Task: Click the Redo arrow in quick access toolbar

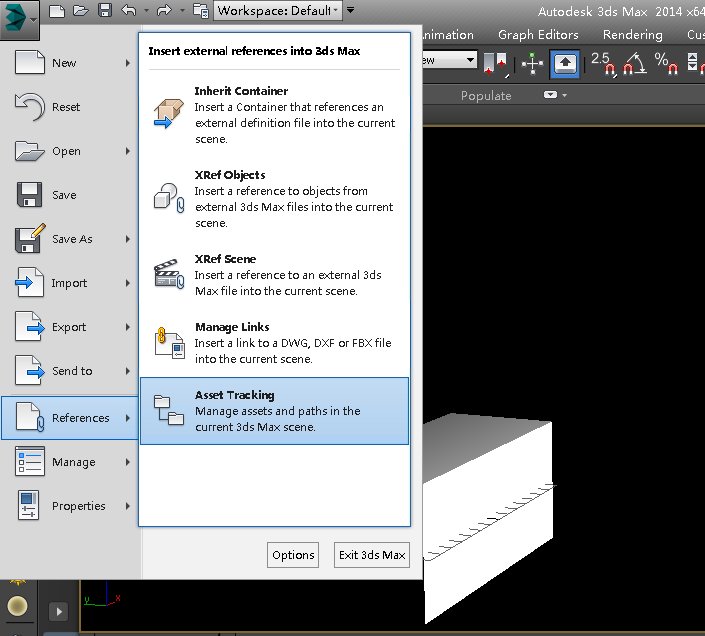Action: click(164, 10)
